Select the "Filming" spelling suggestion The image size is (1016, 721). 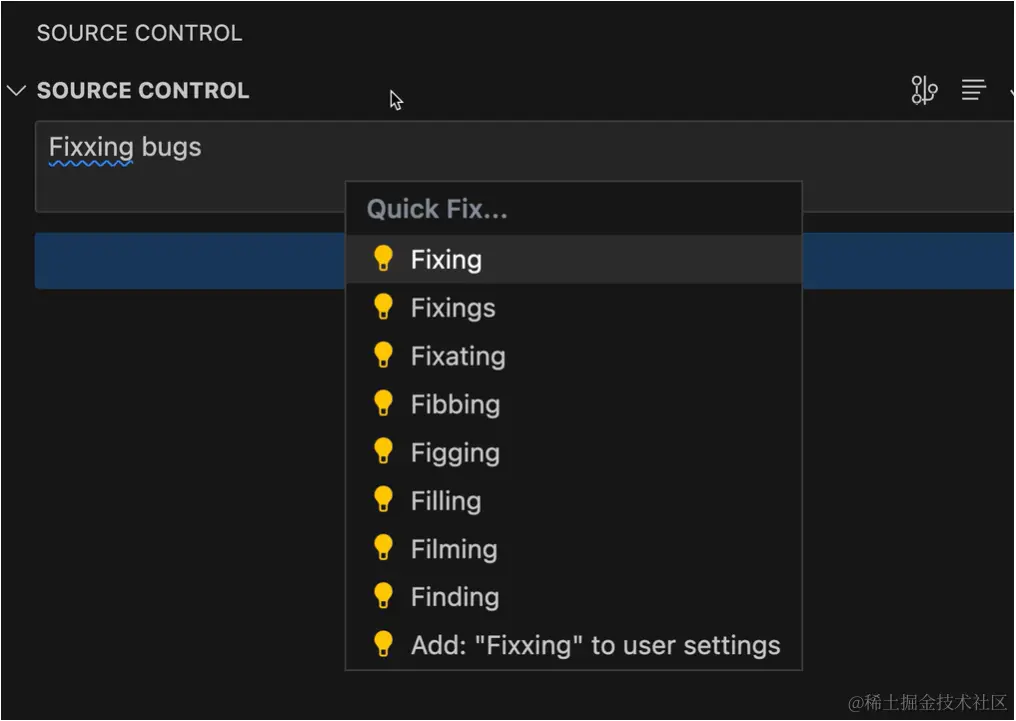click(454, 548)
